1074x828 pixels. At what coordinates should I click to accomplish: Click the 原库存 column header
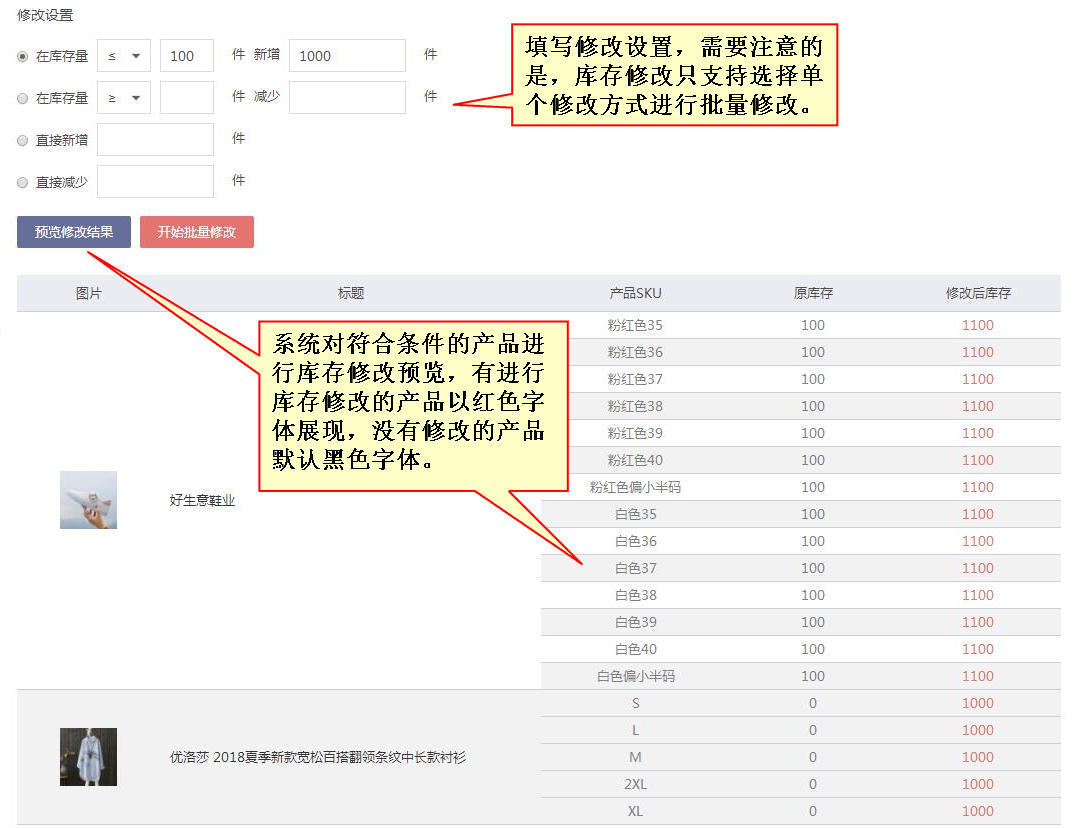[813, 293]
